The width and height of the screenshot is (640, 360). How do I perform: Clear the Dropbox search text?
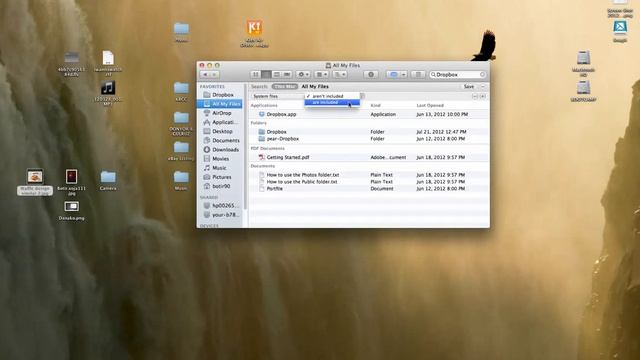pyautogui.click(x=482, y=75)
